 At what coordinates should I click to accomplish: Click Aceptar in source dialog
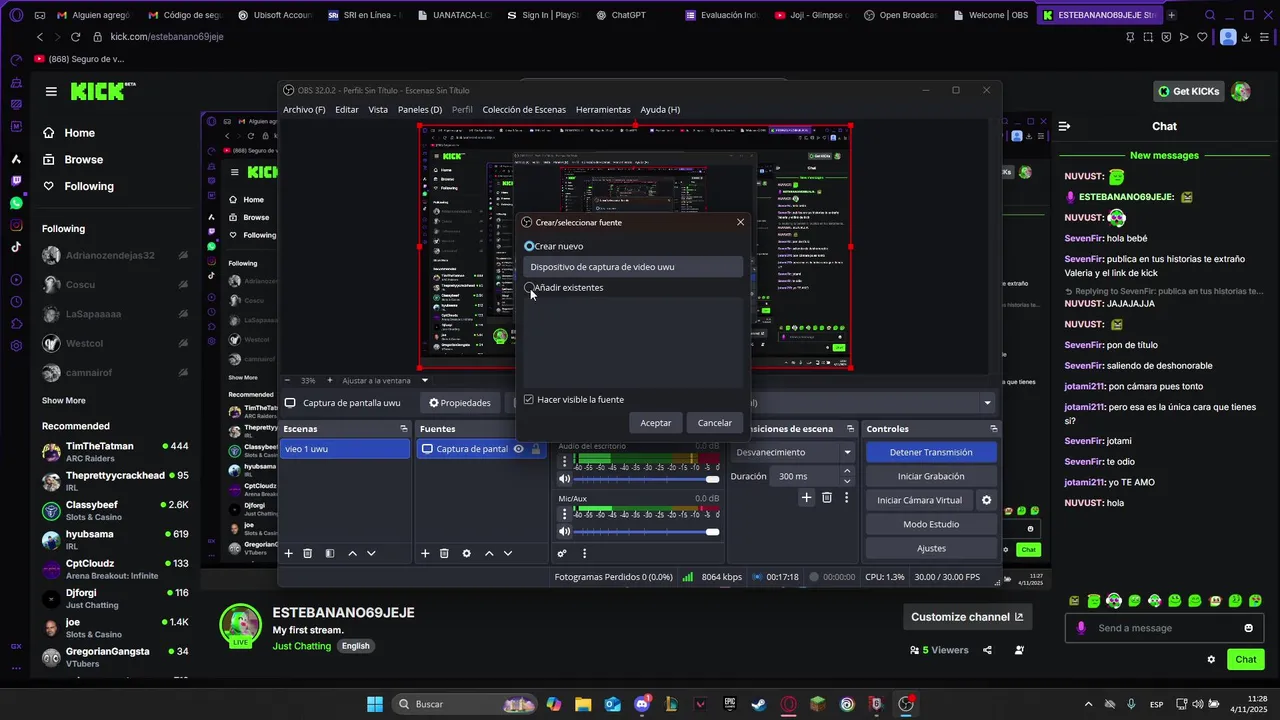(656, 423)
